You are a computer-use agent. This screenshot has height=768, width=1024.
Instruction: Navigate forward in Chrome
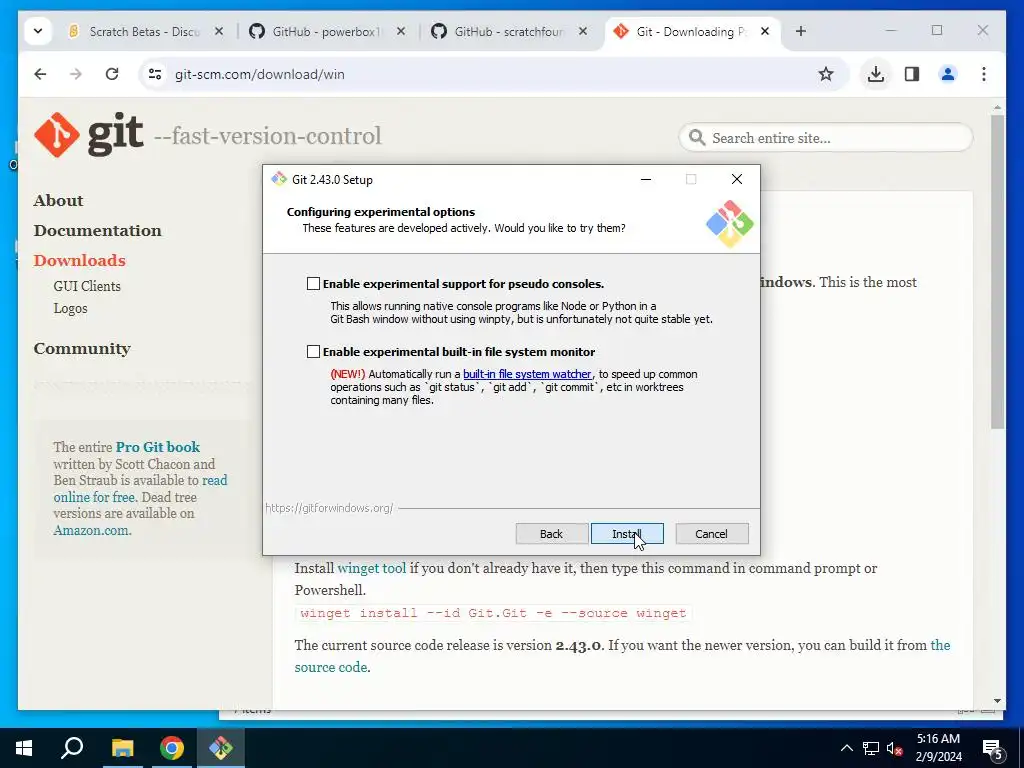pos(76,74)
